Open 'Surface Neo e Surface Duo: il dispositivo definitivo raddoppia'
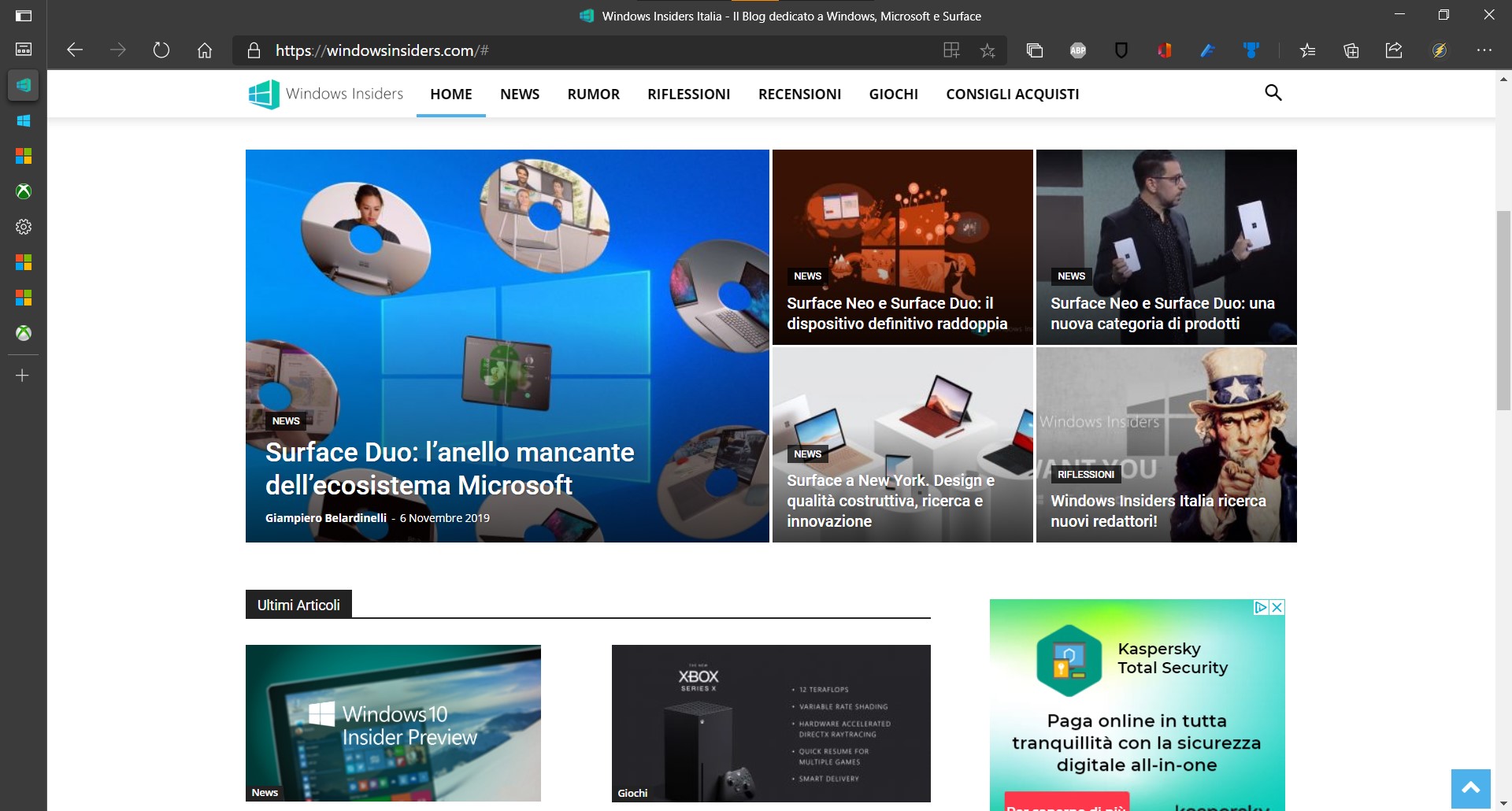This screenshot has width=1512, height=811. 897,313
